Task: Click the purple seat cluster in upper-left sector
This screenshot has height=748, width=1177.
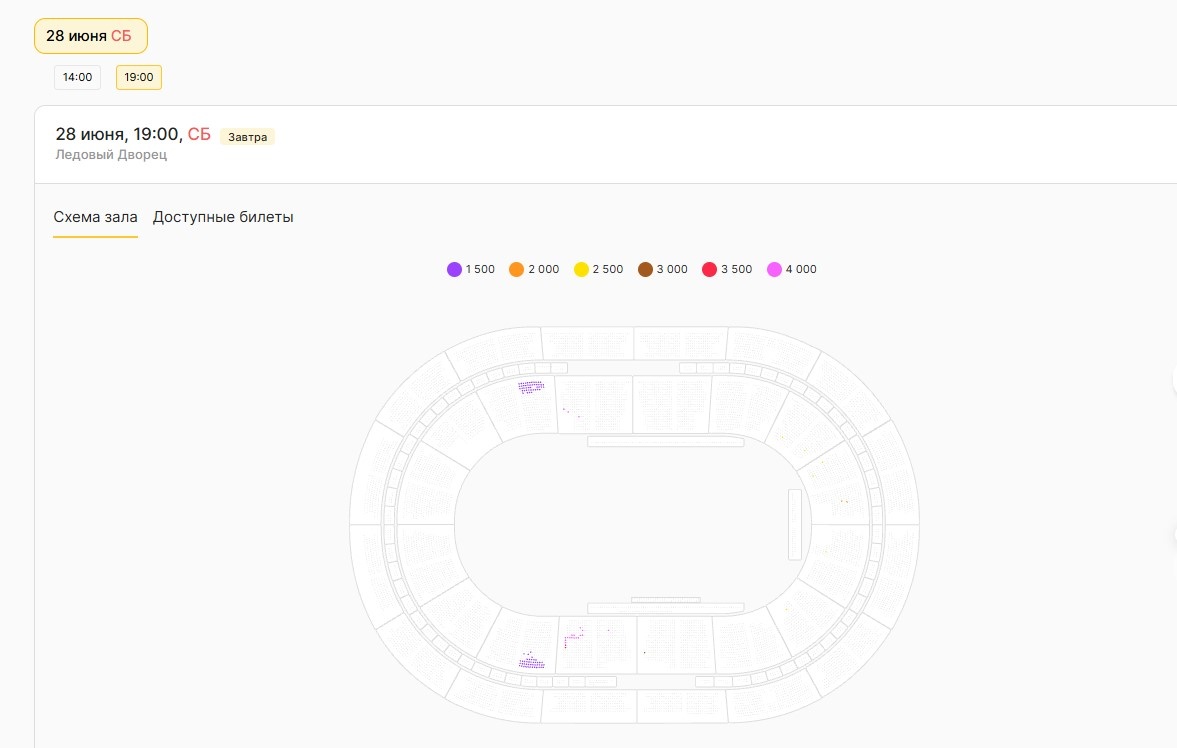Action: [531, 387]
